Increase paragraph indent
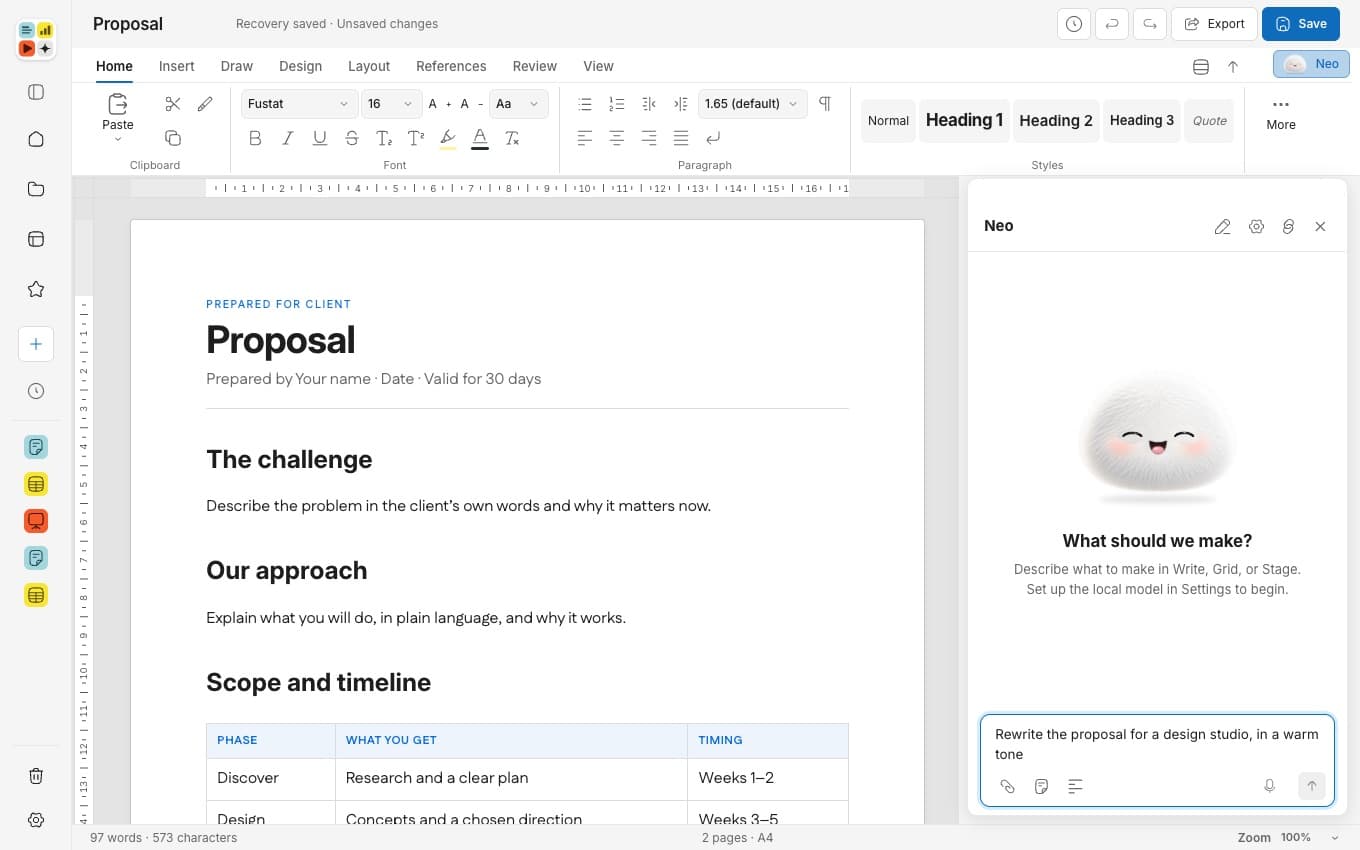1360x850 pixels. [681, 104]
